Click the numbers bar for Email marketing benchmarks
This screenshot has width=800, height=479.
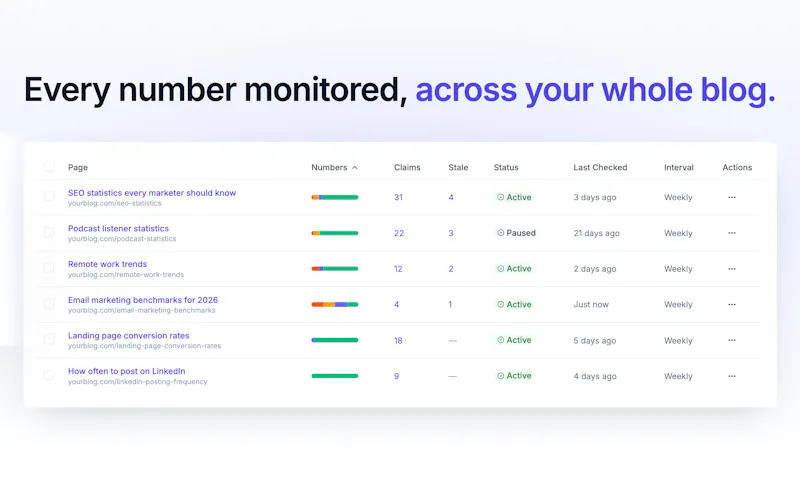click(335, 305)
